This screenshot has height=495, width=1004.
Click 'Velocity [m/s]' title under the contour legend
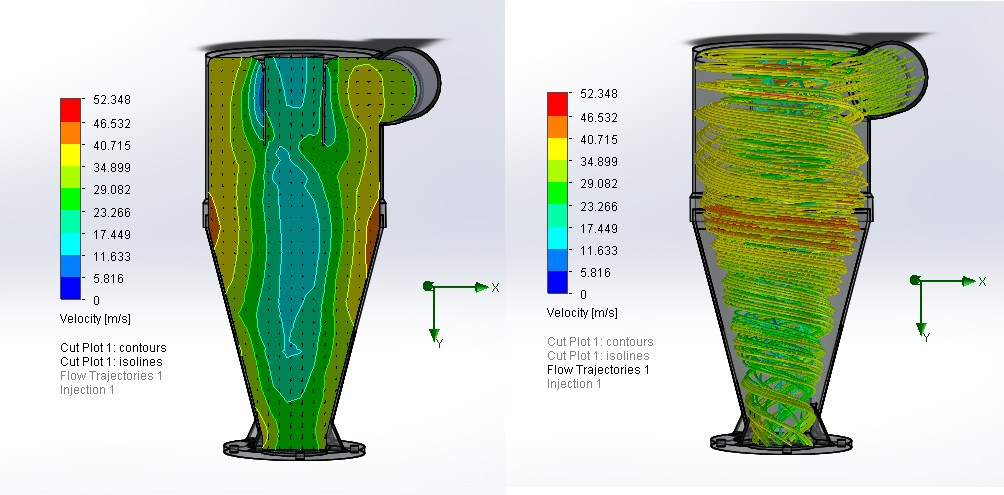pos(98,318)
